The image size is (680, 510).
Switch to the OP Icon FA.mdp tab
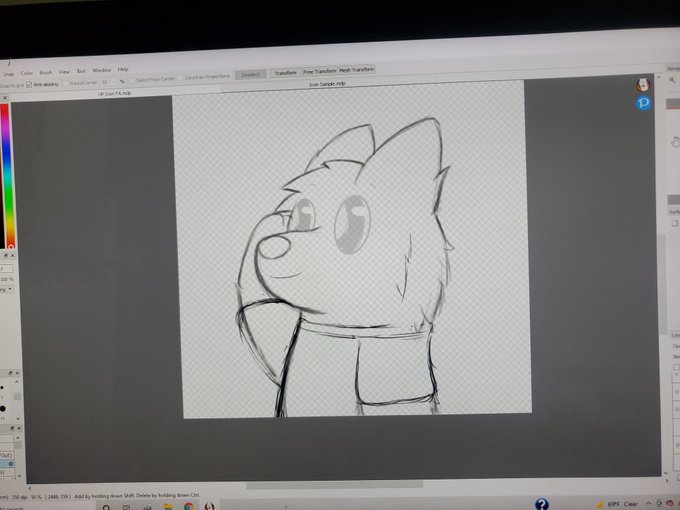[x=114, y=93]
